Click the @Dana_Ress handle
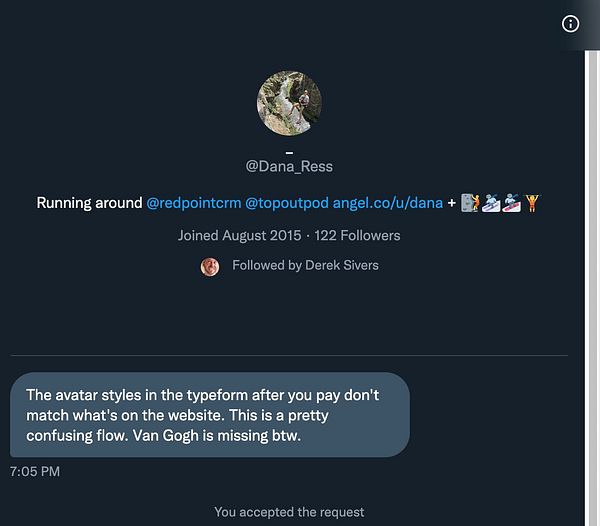The image size is (600, 526). [x=289, y=164]
